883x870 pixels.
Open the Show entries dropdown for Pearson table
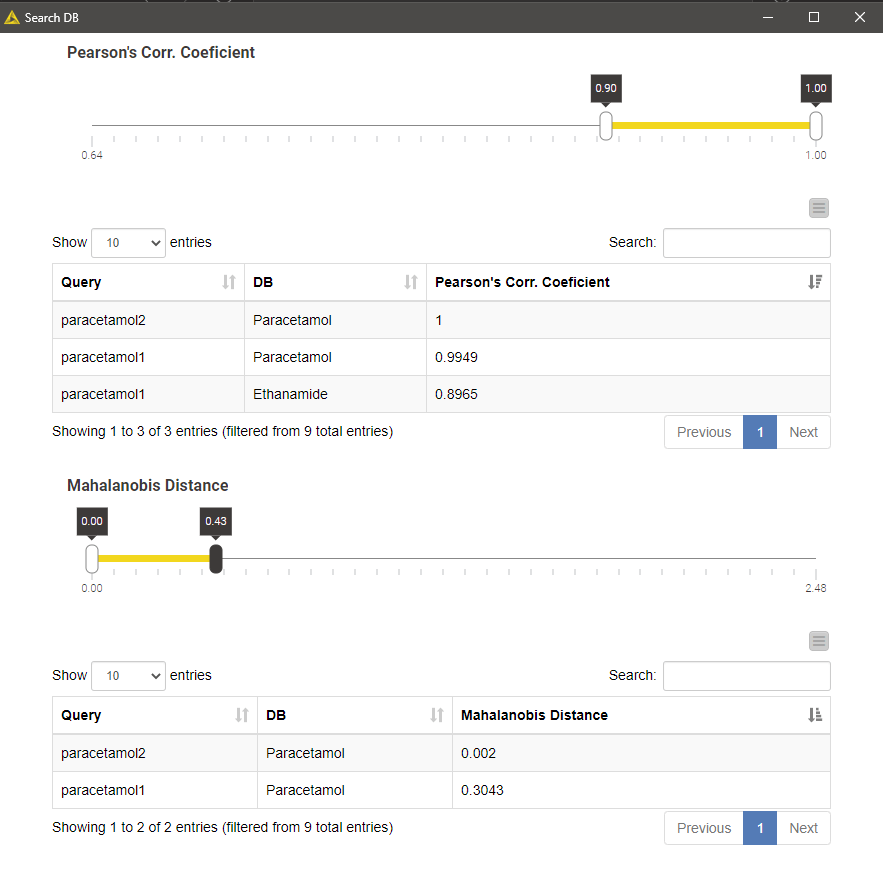128,242
